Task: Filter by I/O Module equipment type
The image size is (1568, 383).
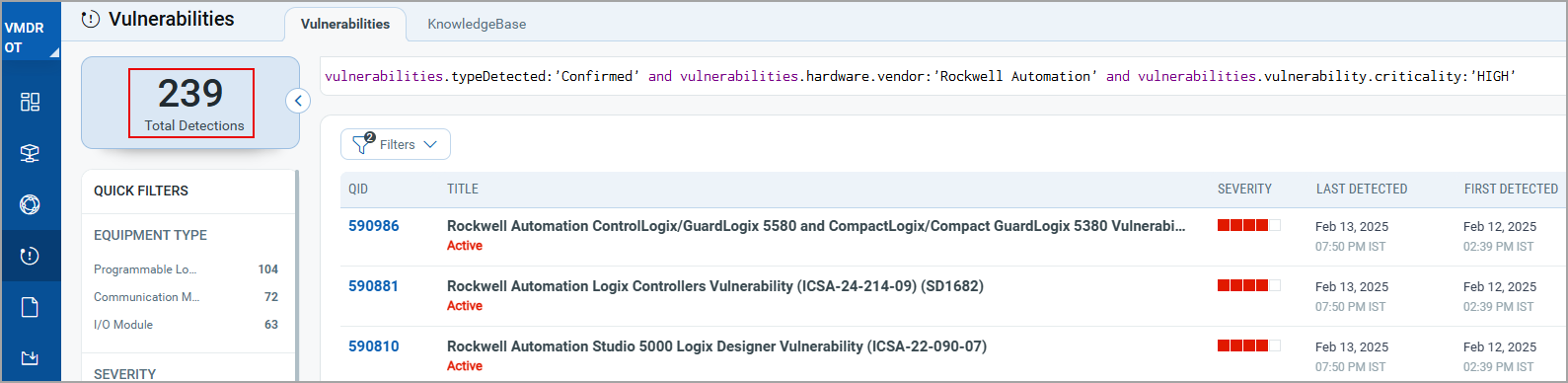Action: click(x=123, y=325)
